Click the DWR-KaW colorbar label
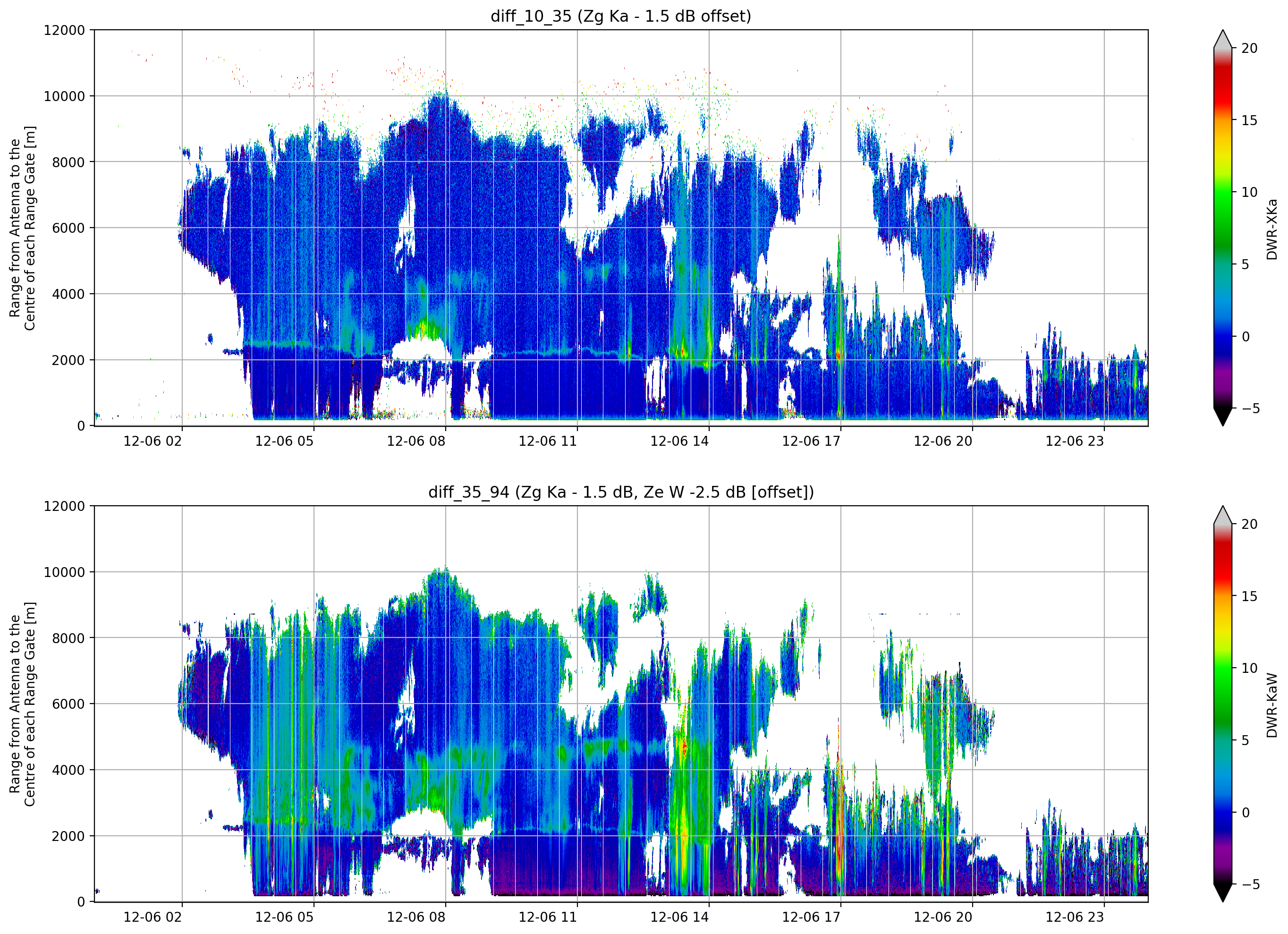Image resolution: width=1288 pixels, height=934 pixels. click(x=1272, y=705)
